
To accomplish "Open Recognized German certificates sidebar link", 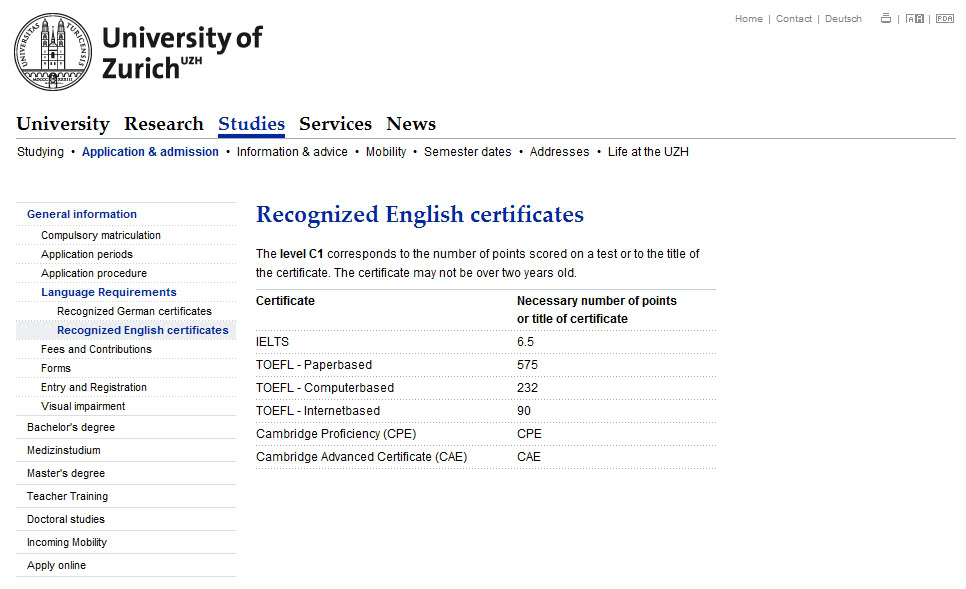I will click(x=134, y=311).
